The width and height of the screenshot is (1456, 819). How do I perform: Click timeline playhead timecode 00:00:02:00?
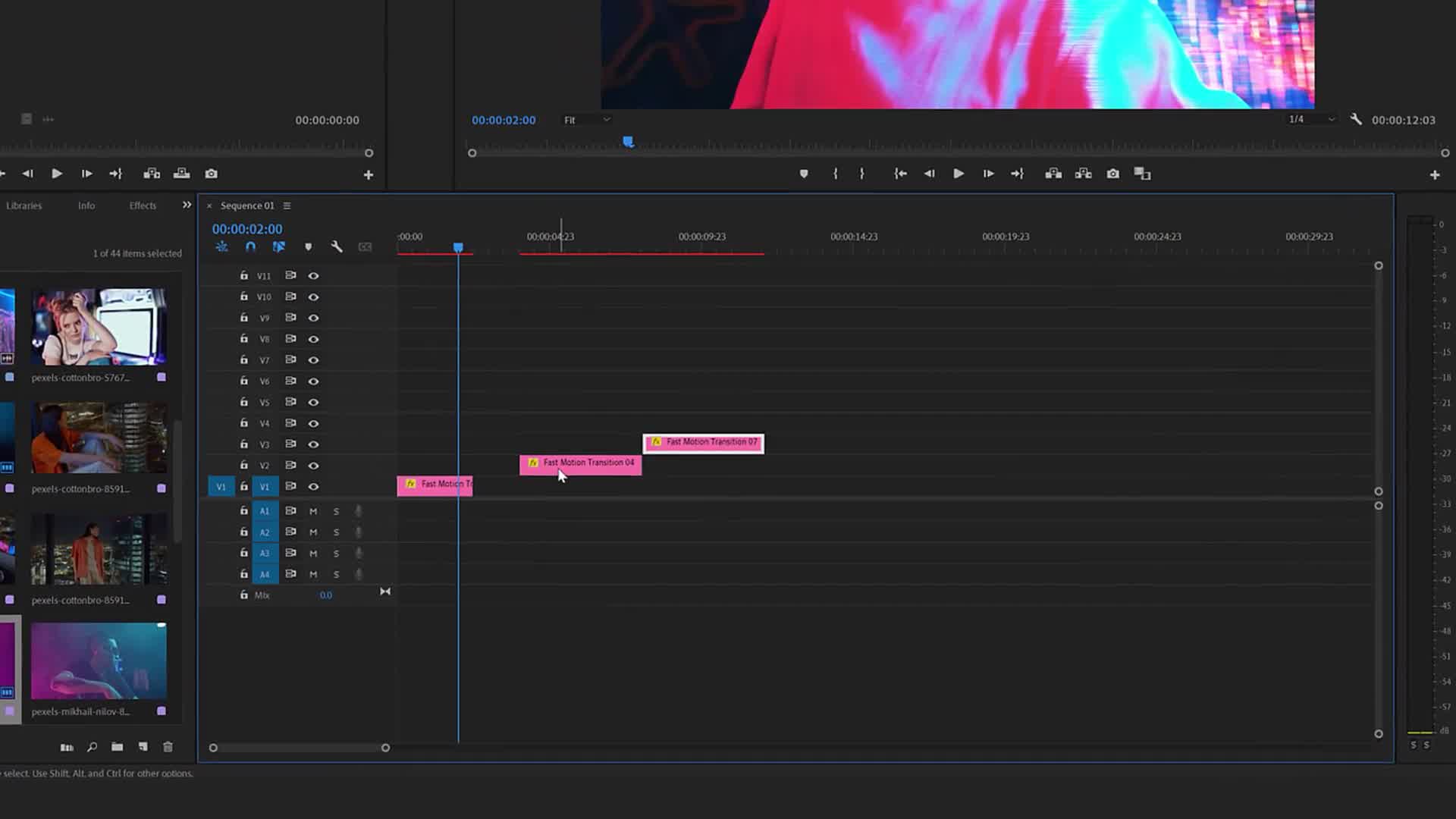(247, 229)
